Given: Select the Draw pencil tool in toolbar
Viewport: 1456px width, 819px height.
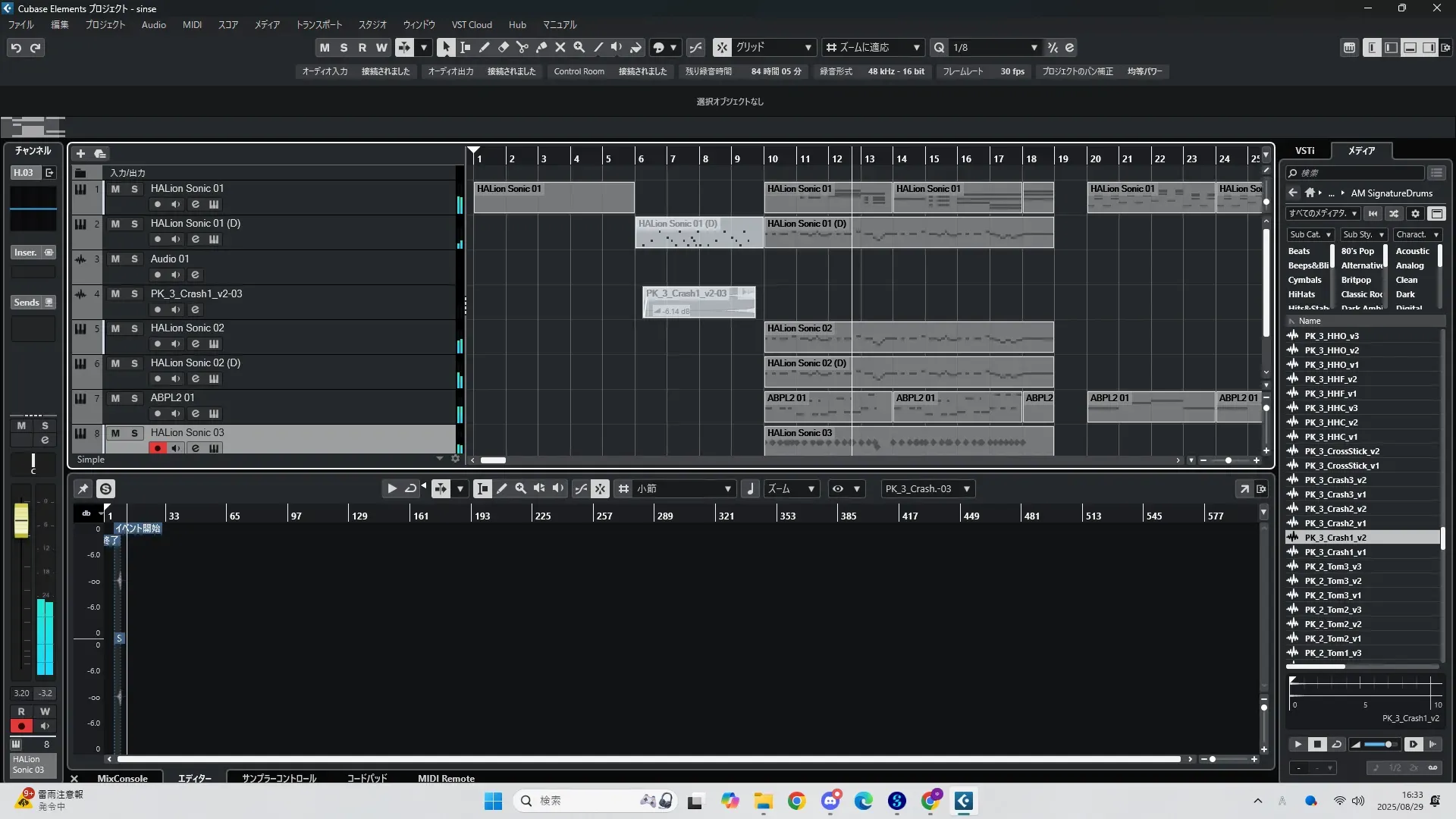Looking at the screenshot, I should pos(484,47).
